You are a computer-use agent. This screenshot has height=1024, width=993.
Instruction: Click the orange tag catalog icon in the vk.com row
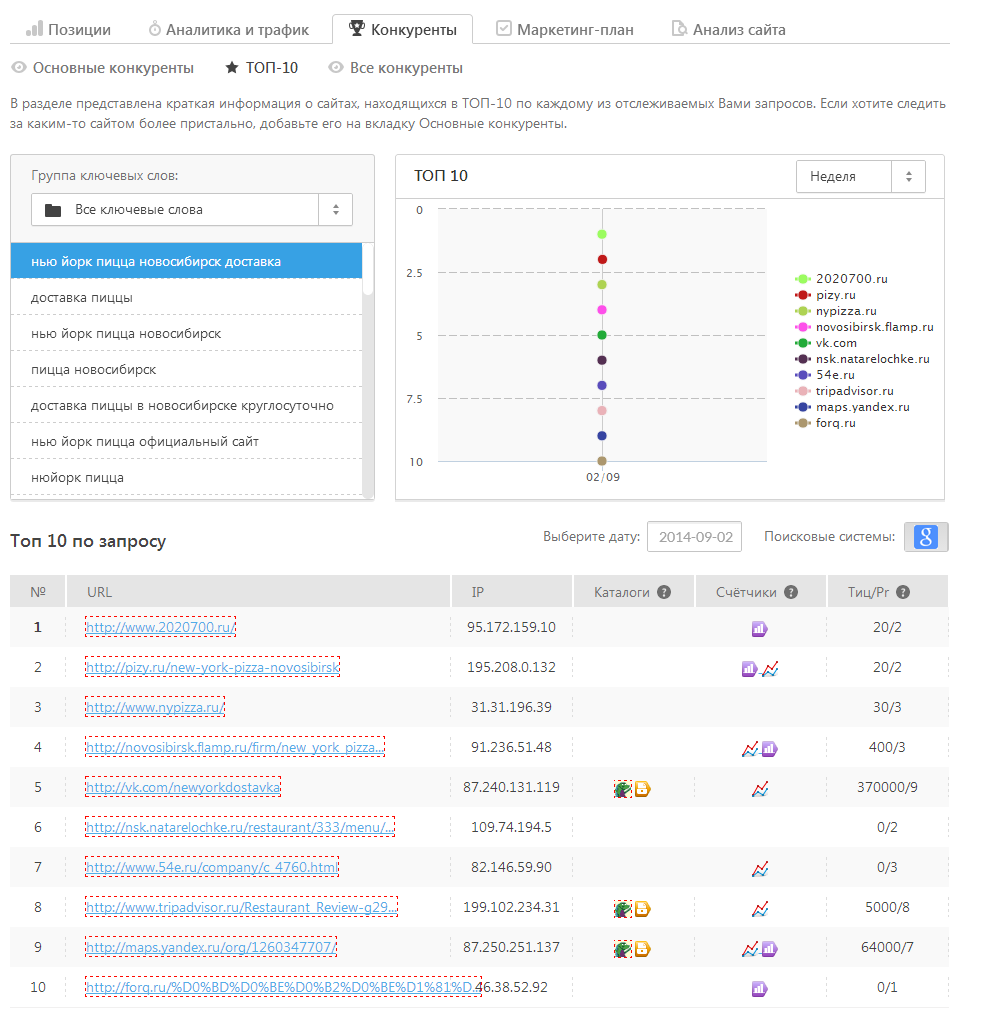(642, 789)
